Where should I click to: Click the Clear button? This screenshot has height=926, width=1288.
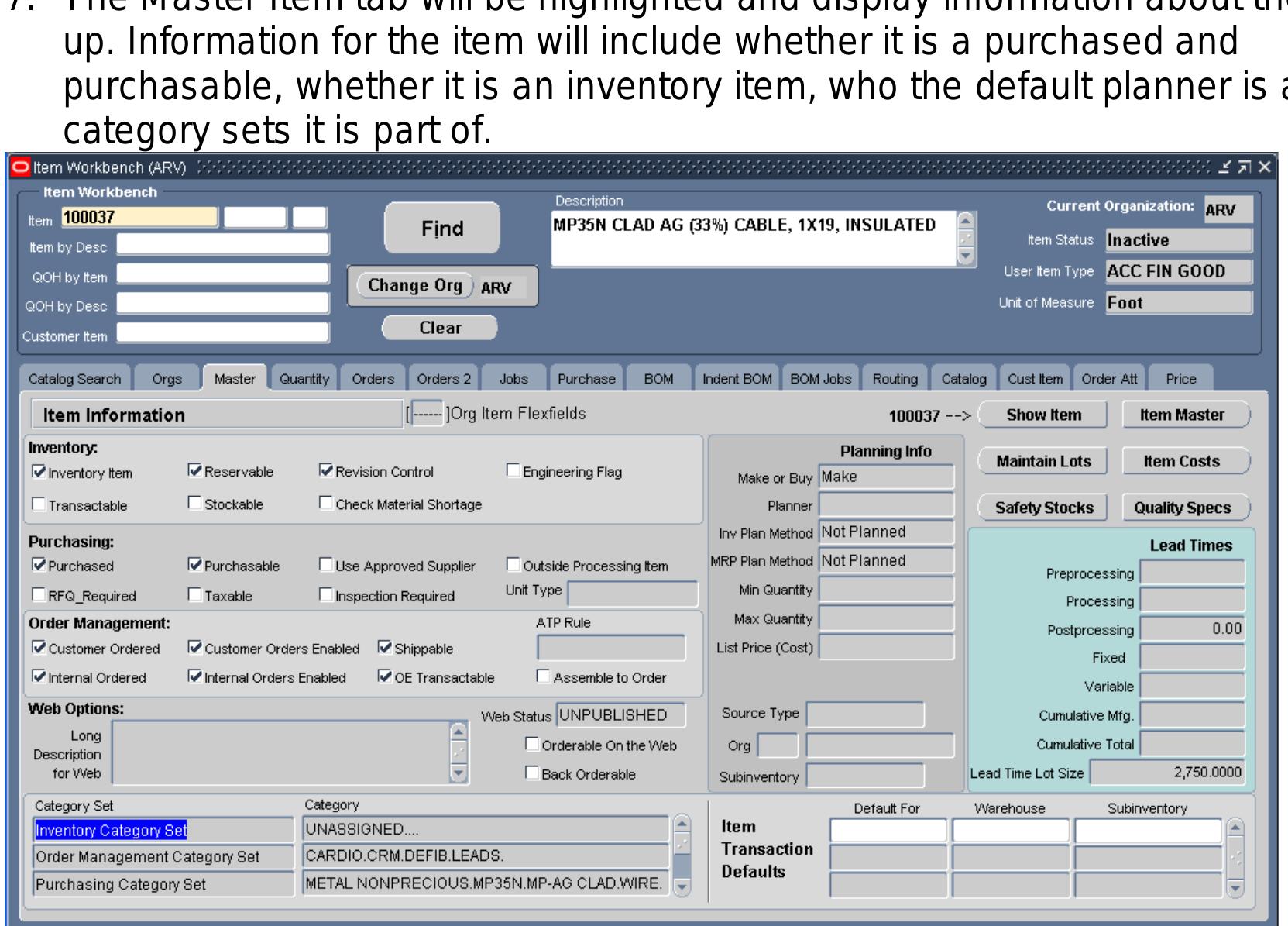440,328
